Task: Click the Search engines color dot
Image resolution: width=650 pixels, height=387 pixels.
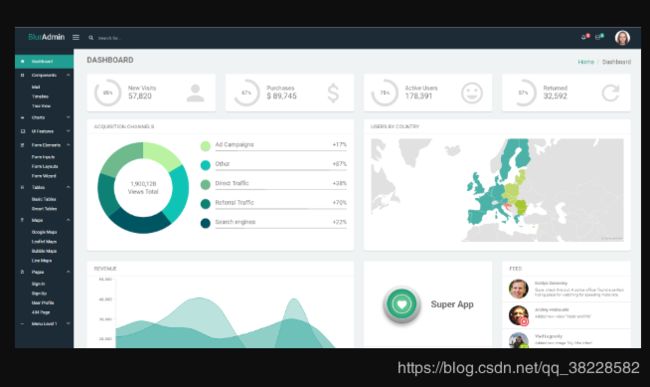Action: pos(205,223)
